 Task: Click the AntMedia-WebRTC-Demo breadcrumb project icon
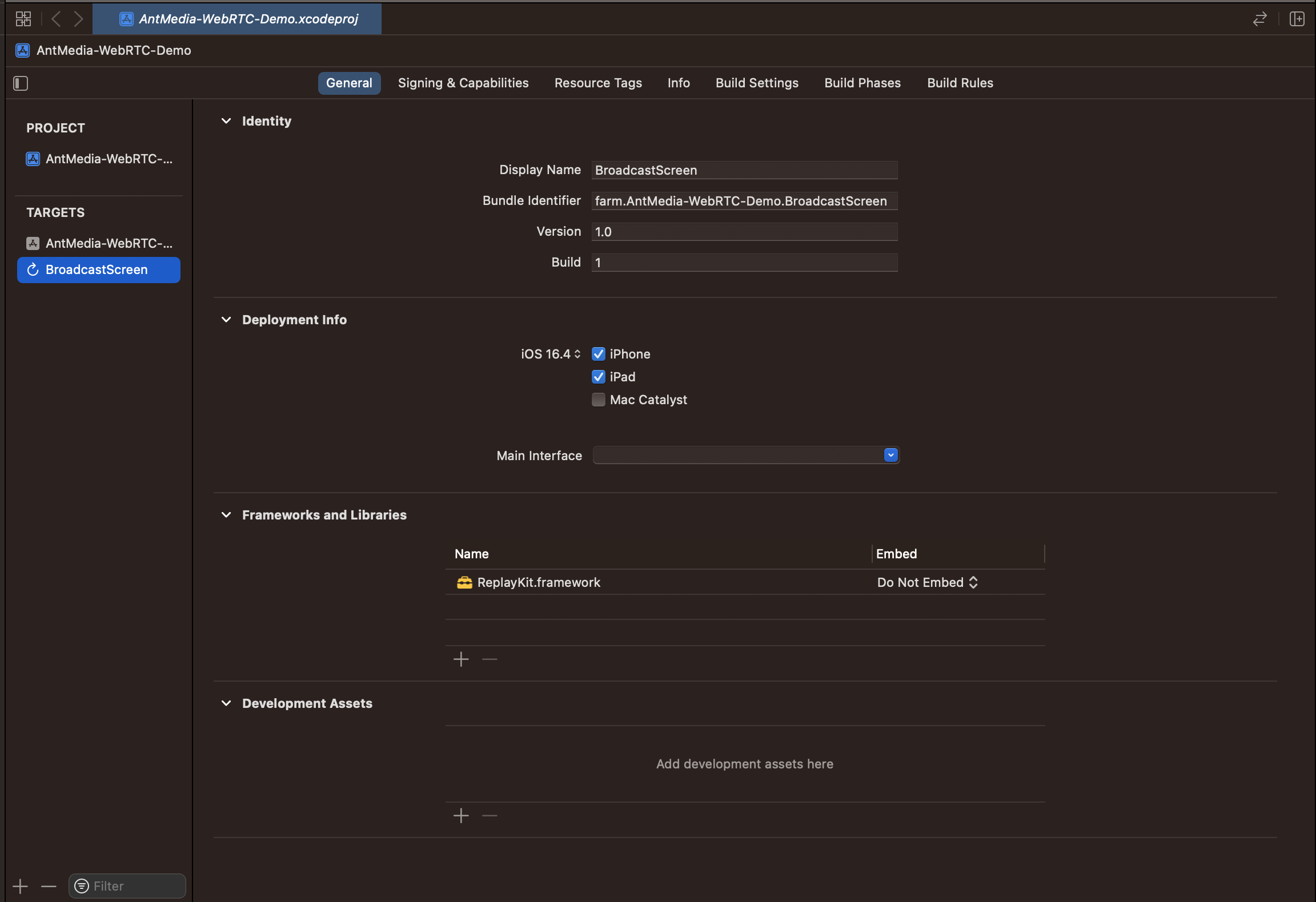tap(22, 50)
